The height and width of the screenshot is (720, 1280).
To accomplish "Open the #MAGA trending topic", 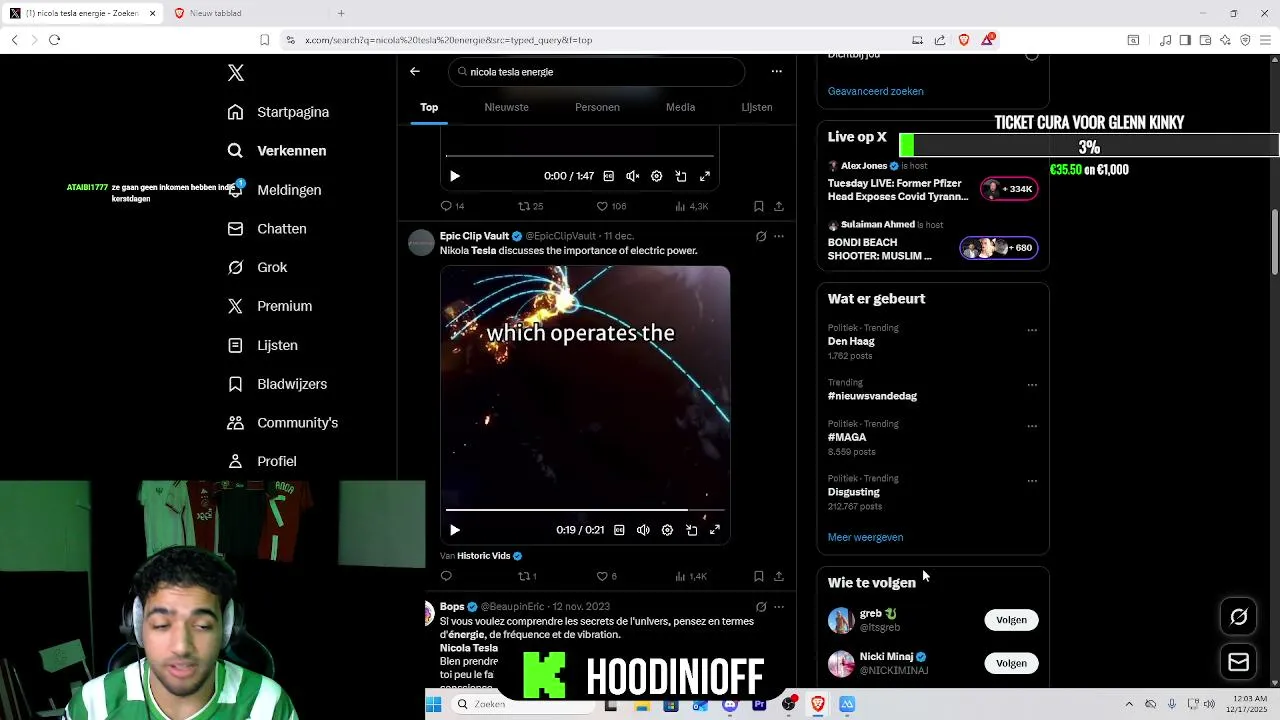I will [847, 437].
